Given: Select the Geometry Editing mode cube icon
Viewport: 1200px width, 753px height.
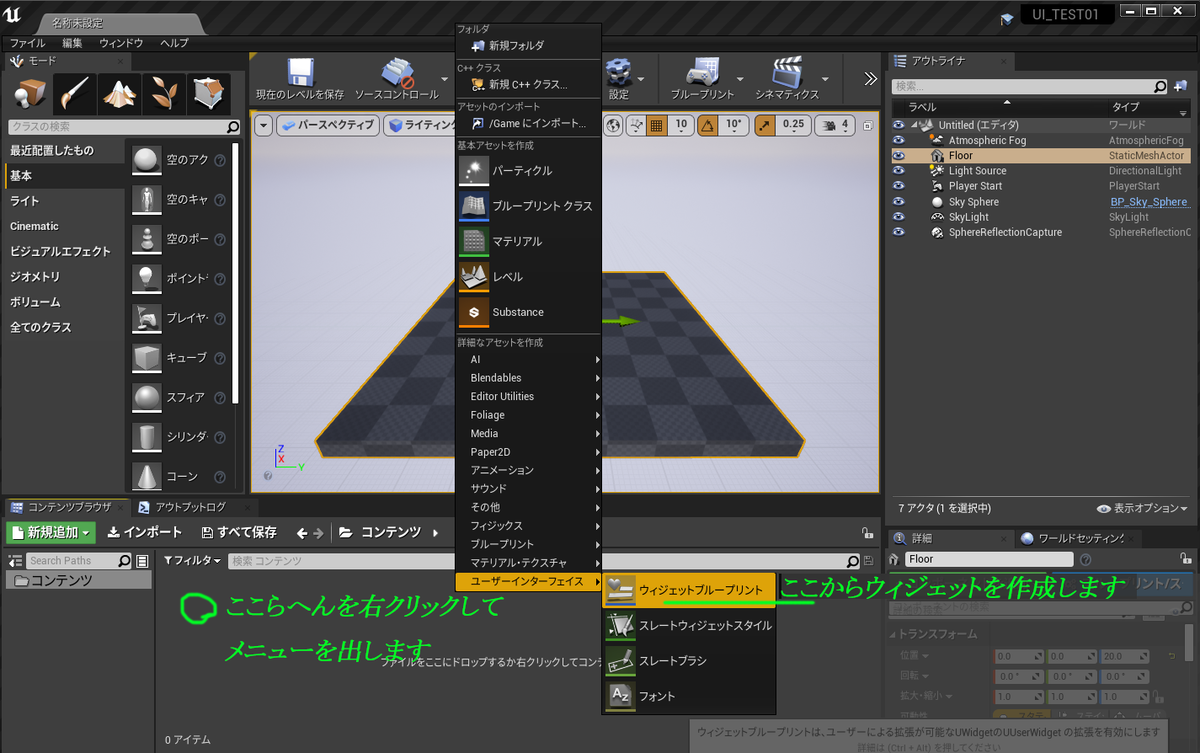Looking at the screenshot, I should [208, 94].
